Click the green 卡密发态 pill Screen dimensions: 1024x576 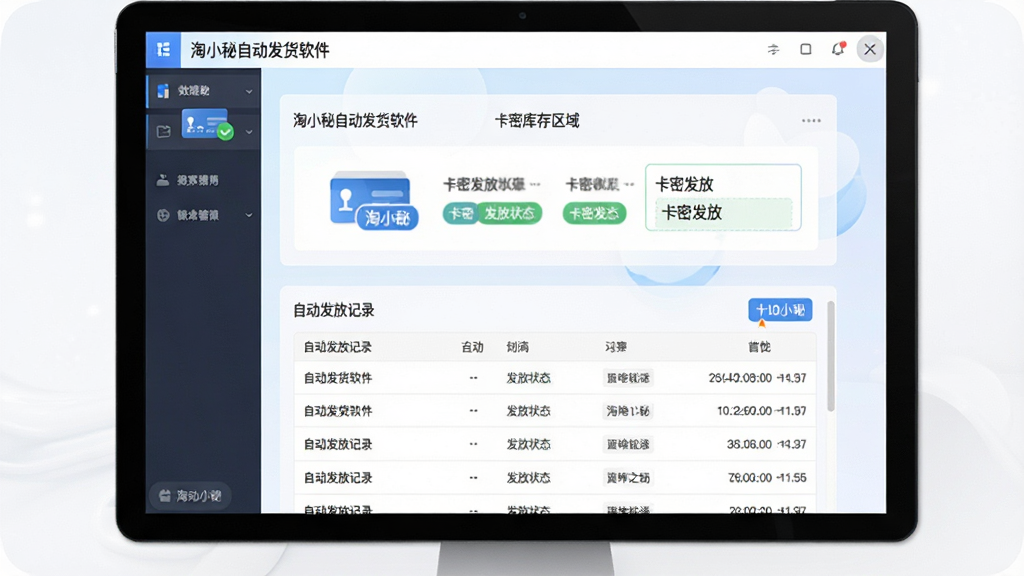[594, 214]
